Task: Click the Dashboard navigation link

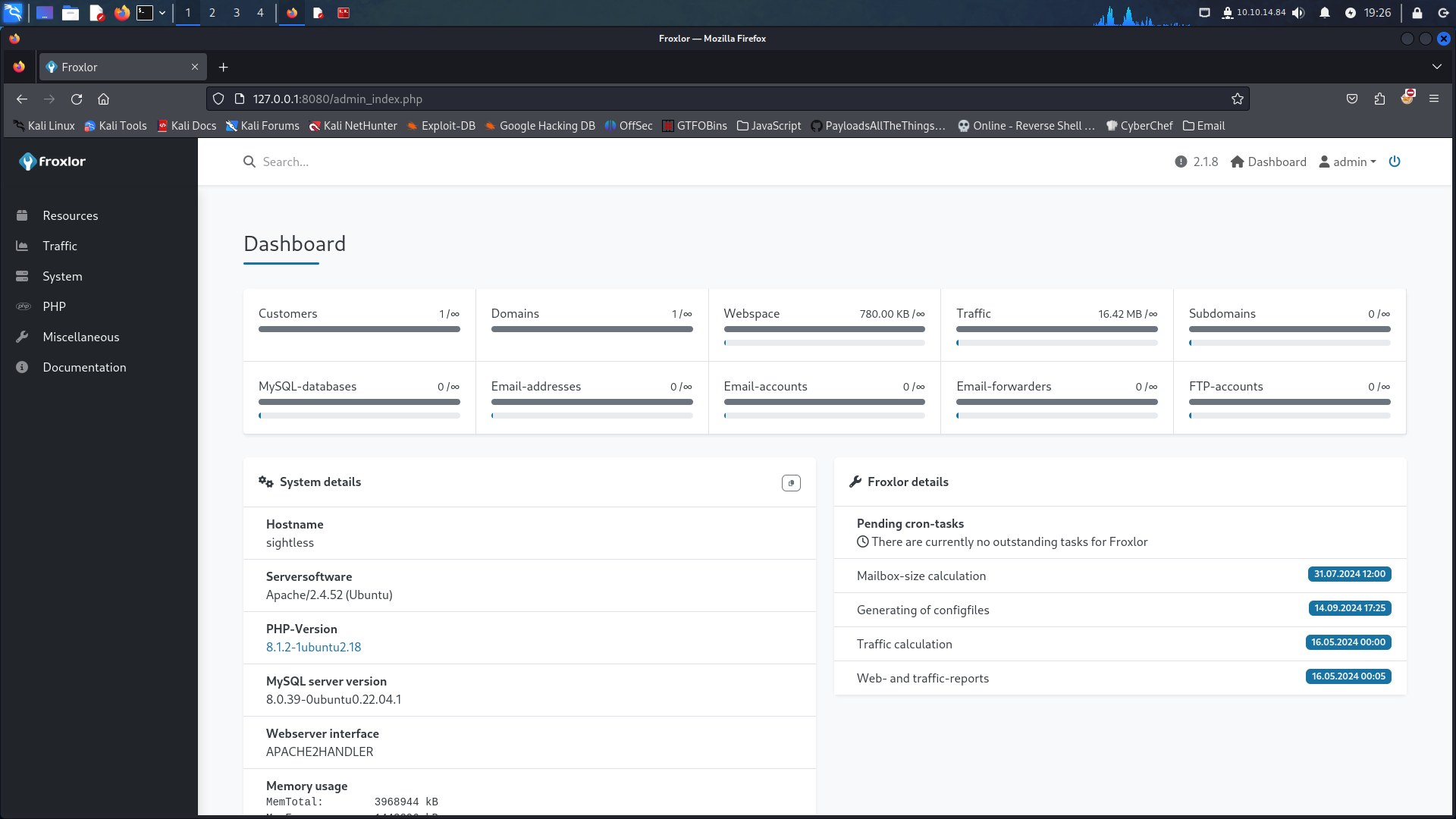Action: [x=1269, y=161]
